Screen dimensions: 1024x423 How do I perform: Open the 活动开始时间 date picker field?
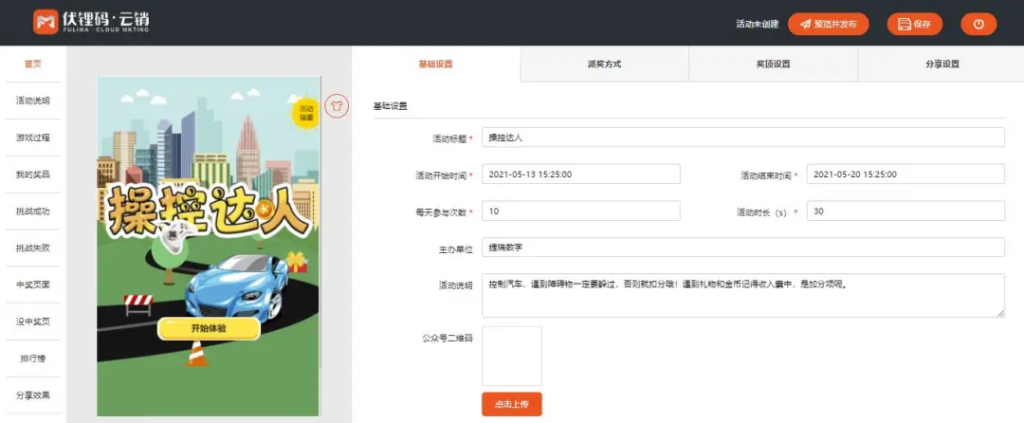580,174
